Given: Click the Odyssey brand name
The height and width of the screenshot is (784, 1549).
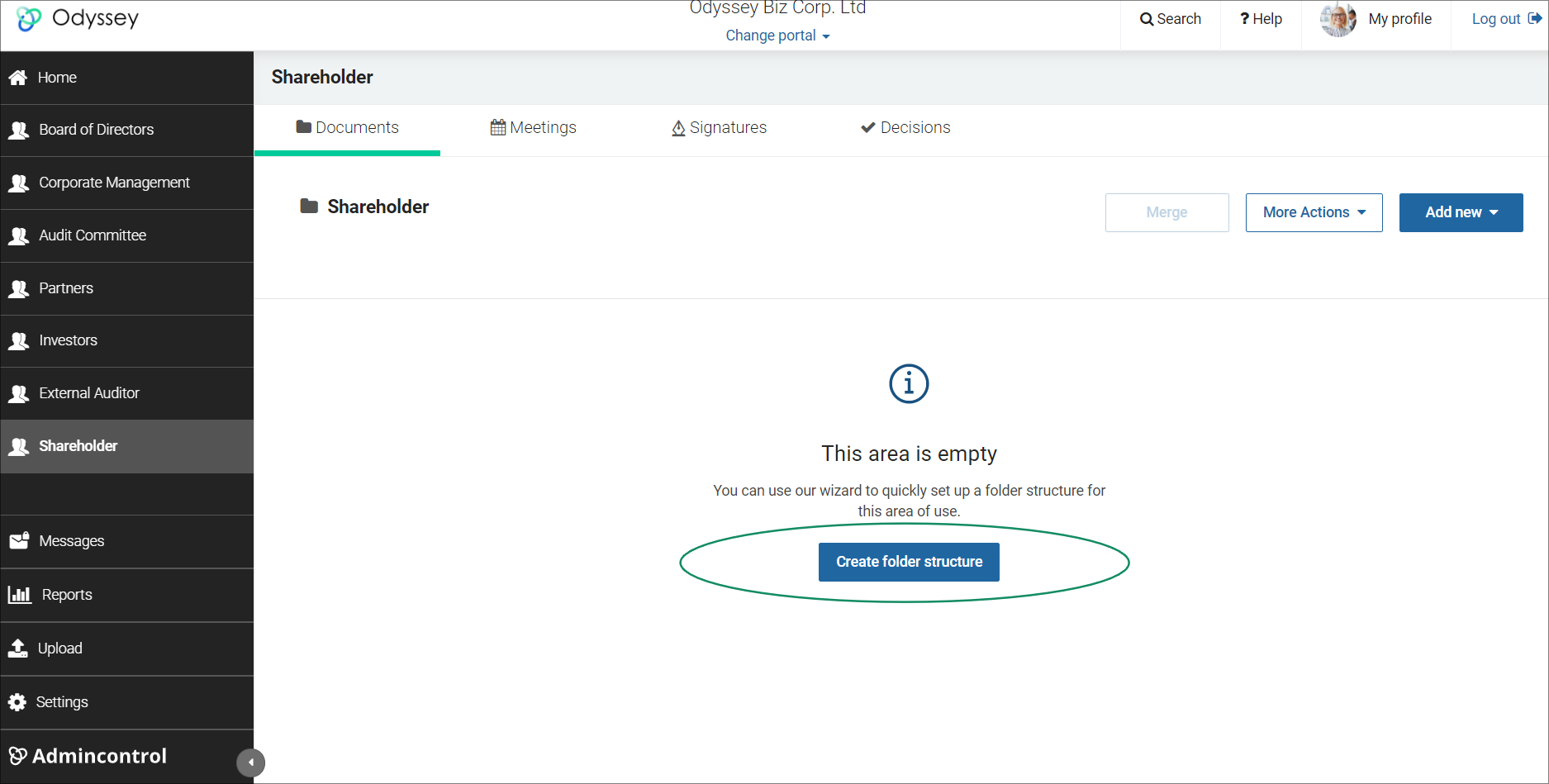Looking at the screenshot, I should tap(95, 18).
